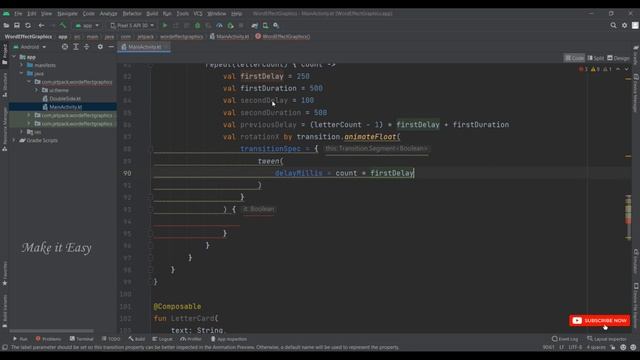Open Logcat tool window button
Screen dimensions: 640x360
(x=162, y=339)
